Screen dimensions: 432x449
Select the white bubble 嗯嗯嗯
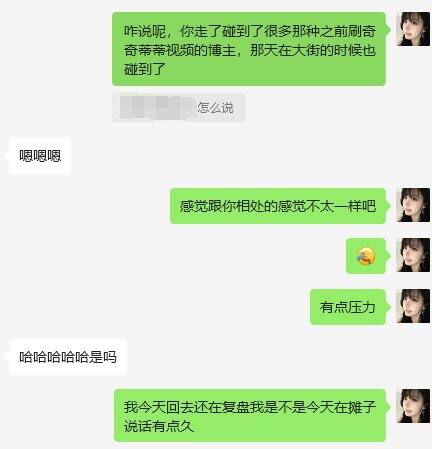(x=40, y=156)
